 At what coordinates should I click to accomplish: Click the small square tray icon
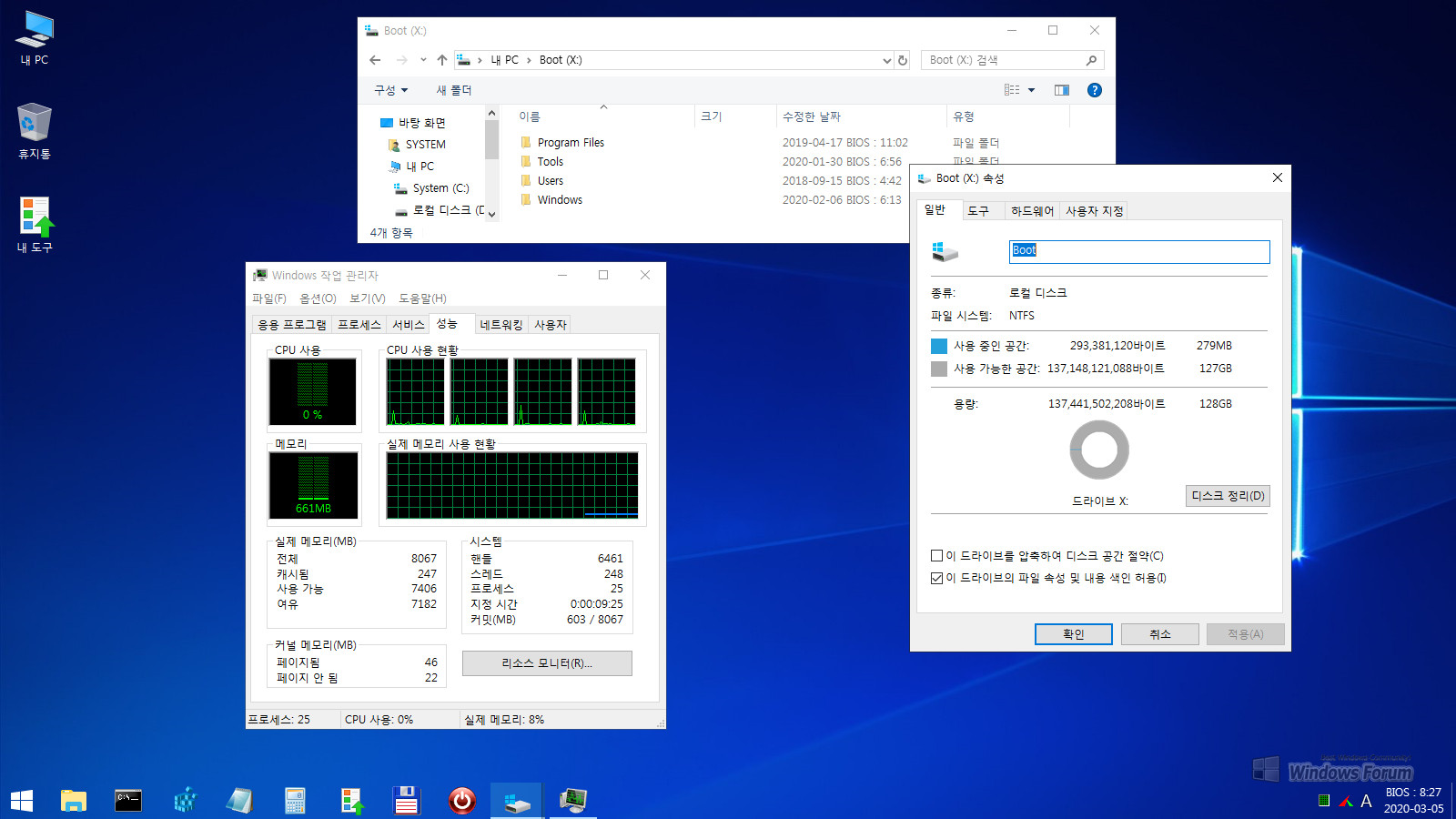1324,801
